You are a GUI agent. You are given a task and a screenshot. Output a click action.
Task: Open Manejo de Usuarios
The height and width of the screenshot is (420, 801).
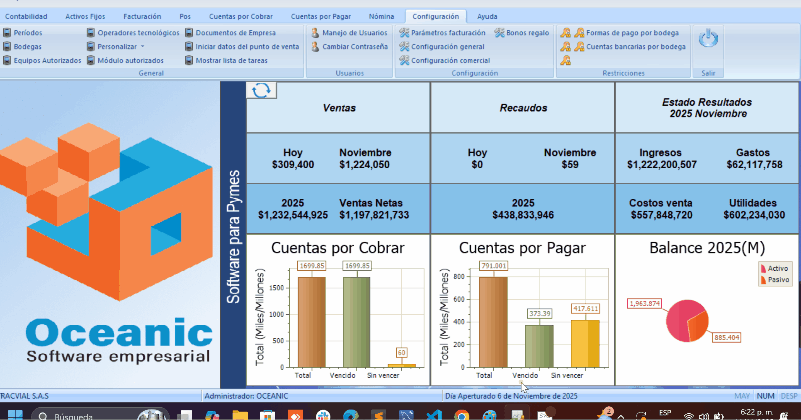346,33
